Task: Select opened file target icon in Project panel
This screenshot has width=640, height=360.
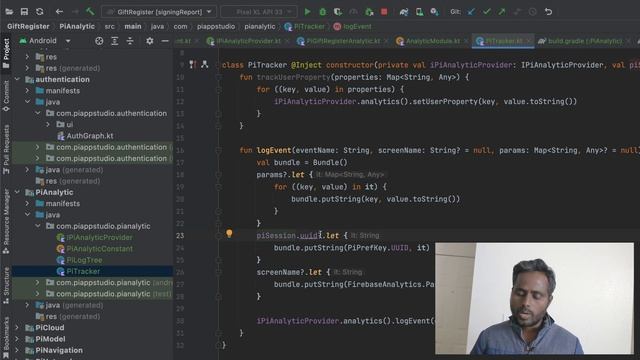Action: 99,41
